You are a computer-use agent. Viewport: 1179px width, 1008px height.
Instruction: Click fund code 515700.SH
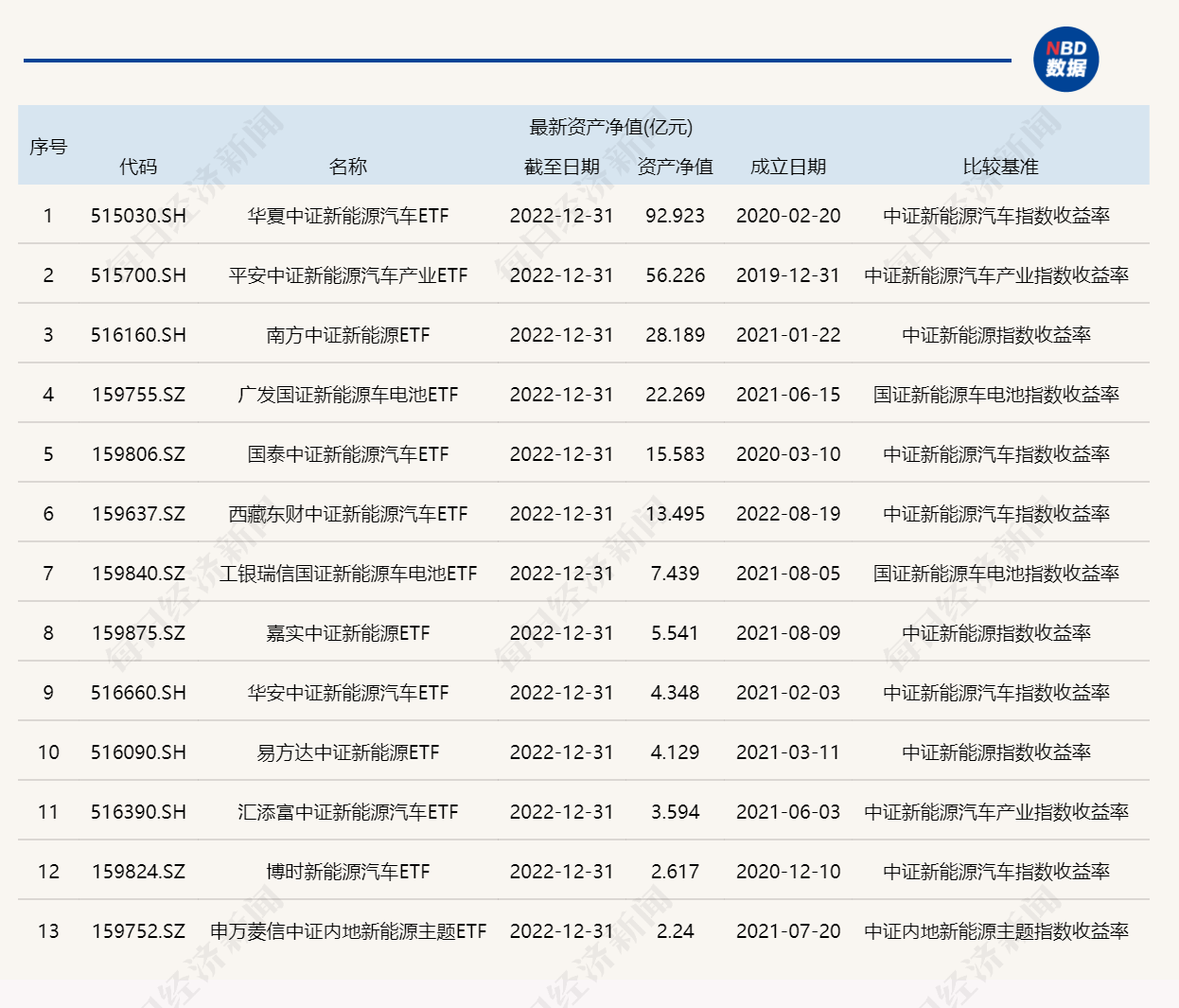pos(138,275)
